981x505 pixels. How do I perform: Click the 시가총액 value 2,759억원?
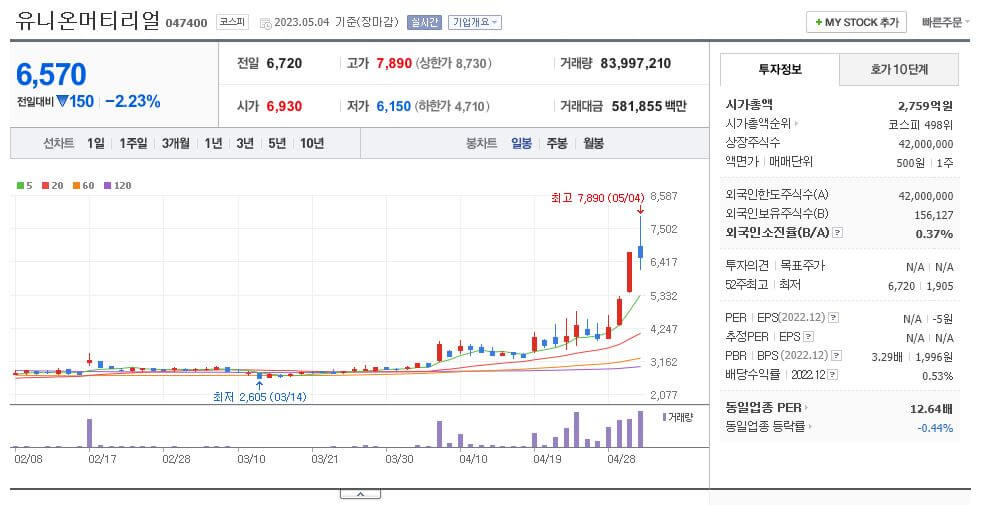click(x=925, y=106)
